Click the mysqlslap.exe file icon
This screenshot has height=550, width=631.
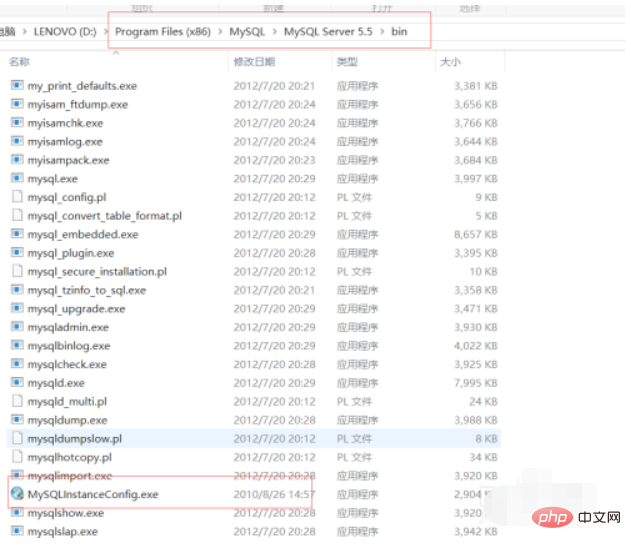pos(17,531)
